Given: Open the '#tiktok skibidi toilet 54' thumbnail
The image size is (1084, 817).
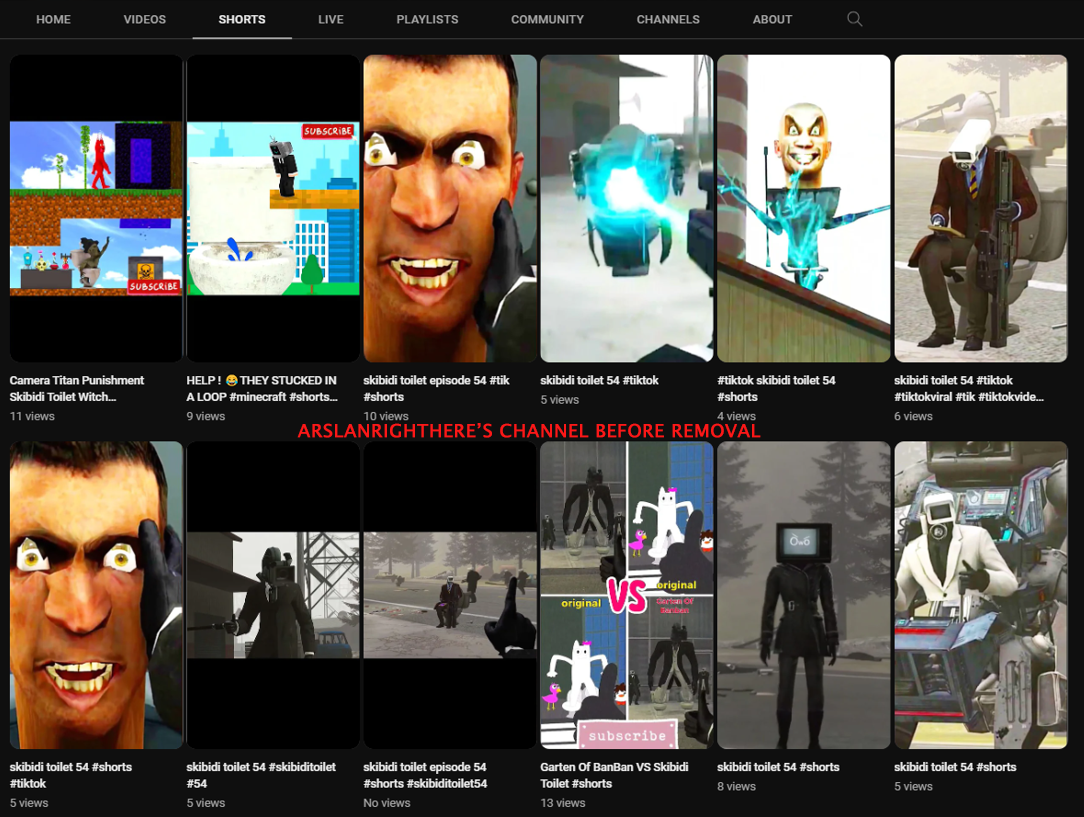Looking at the screenshot, I should click(804, 208).
